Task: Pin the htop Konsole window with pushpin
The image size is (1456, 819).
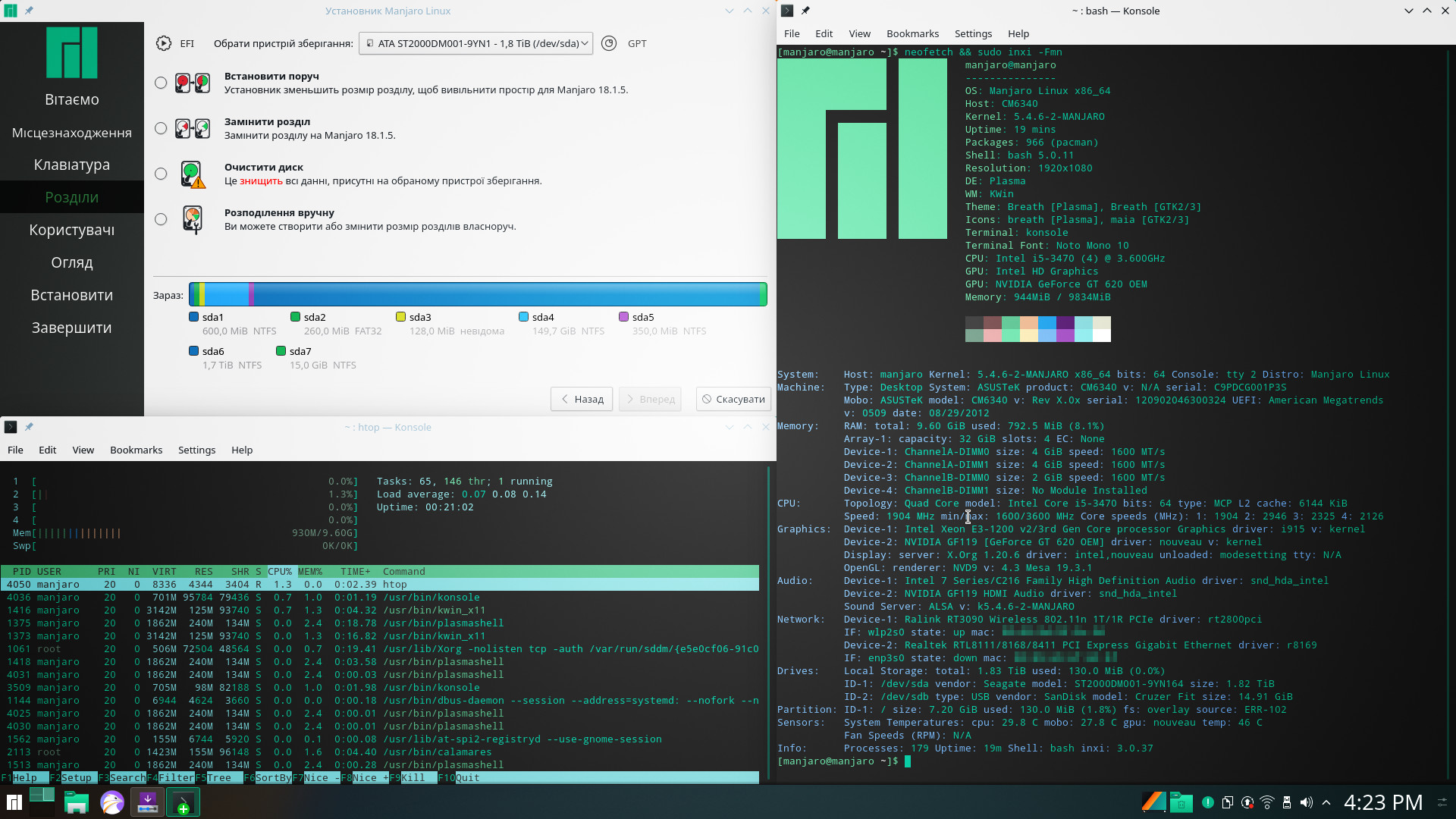Action: pyautogui.click(x=29, y=427)
